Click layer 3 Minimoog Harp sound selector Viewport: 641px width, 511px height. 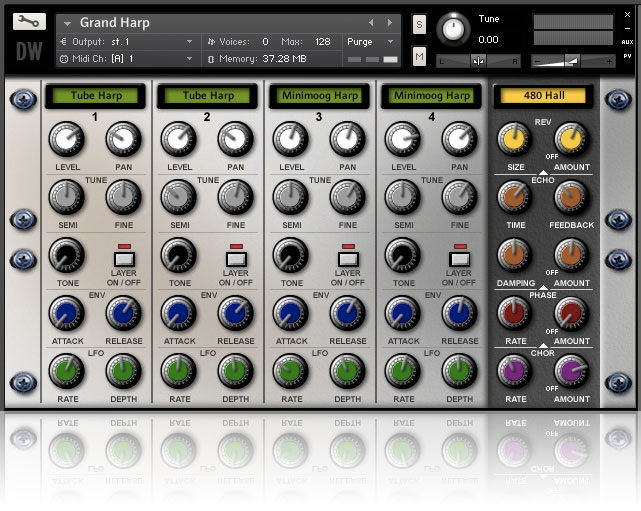tap(320, 96)
